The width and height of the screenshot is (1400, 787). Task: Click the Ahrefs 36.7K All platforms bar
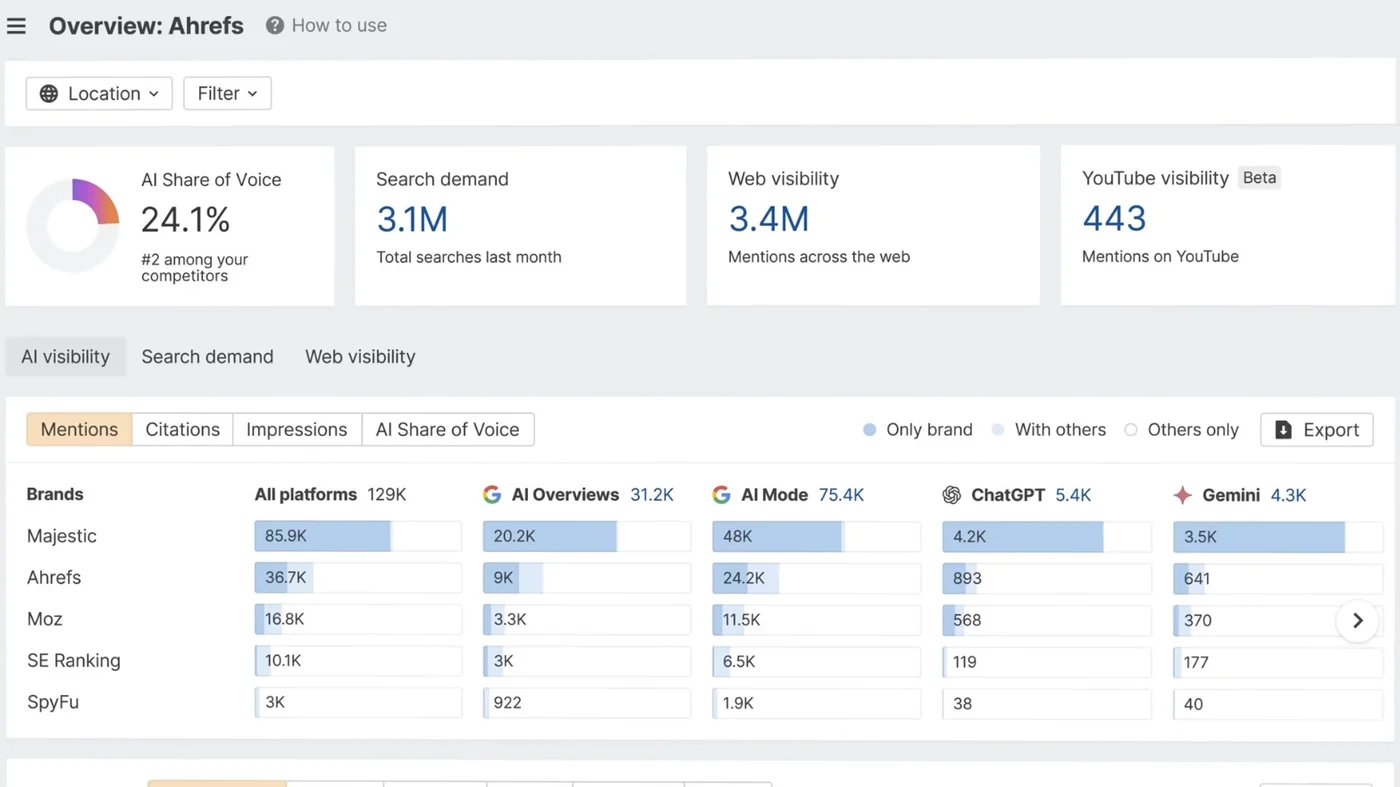358,578
